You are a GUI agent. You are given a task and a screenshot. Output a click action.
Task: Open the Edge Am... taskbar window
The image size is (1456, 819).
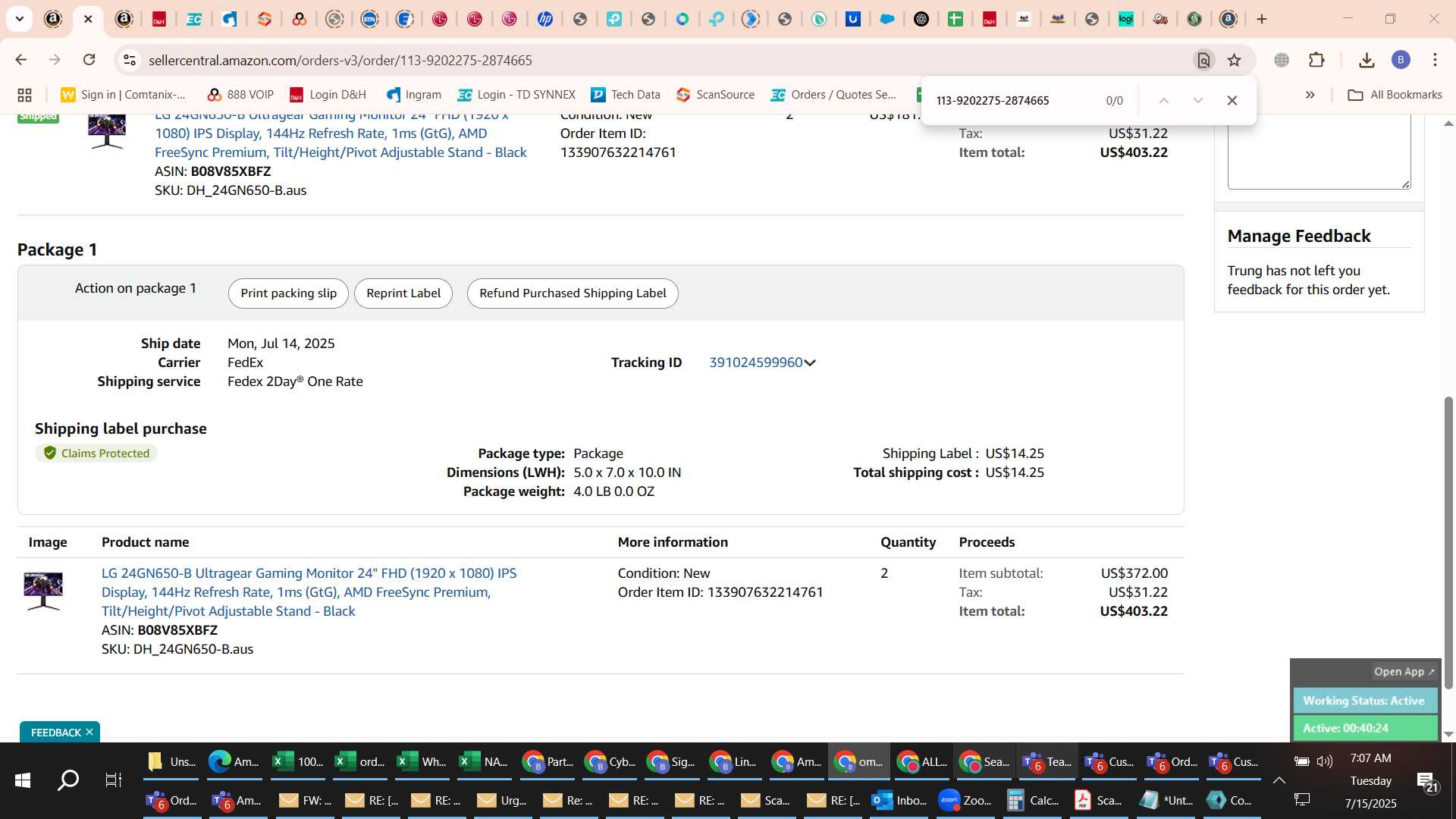[x=234, y=762]
